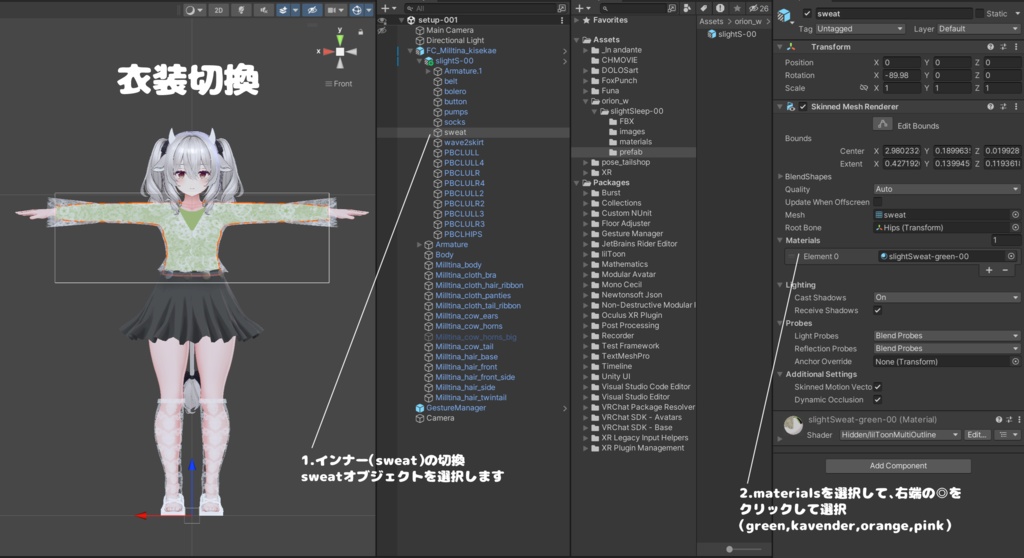Screen dimensions: 1024x558
Task: Open slightS-00 prefab arrow in Hierarchy
Action: click(564, 61)
